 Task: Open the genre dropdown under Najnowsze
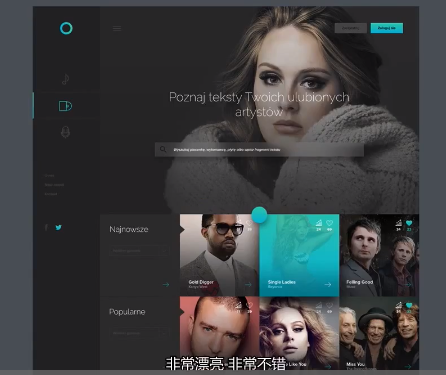coord(139,251)
